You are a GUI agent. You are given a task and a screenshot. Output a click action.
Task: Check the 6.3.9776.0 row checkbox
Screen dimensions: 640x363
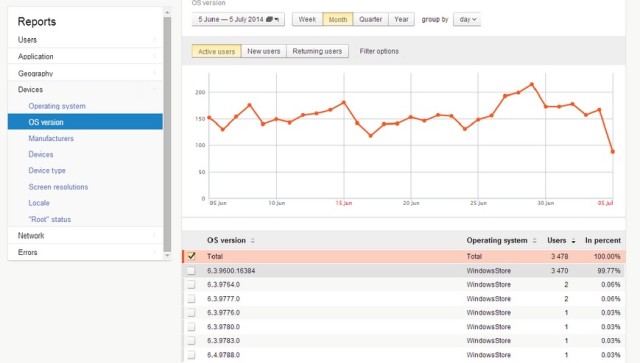pyautogui.click(x=191, y=313)
